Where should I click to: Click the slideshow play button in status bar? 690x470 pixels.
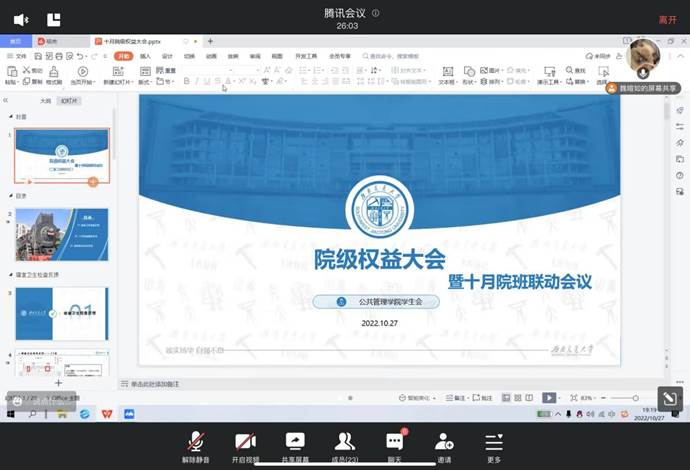tap(548, 398)
